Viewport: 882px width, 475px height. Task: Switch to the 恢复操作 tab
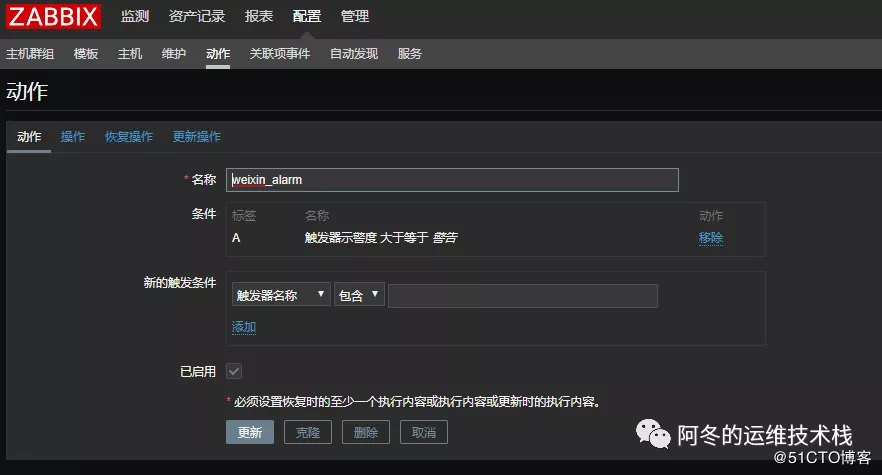point(129,137)
